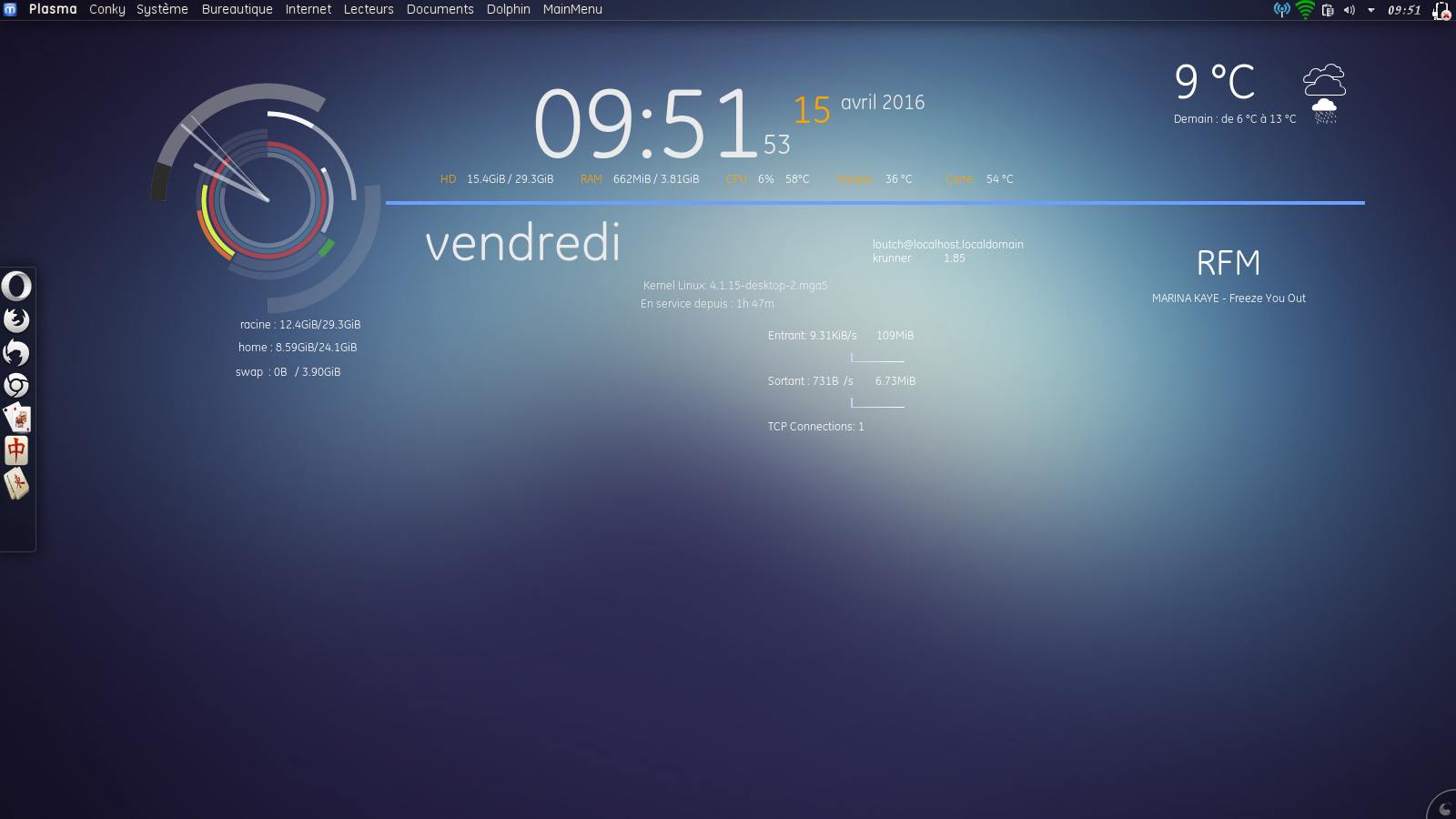Screen dimensions: 1456x819
Task: Click the RAM usage '662MiB / 3.81GiB'
Action: [656, 179]
